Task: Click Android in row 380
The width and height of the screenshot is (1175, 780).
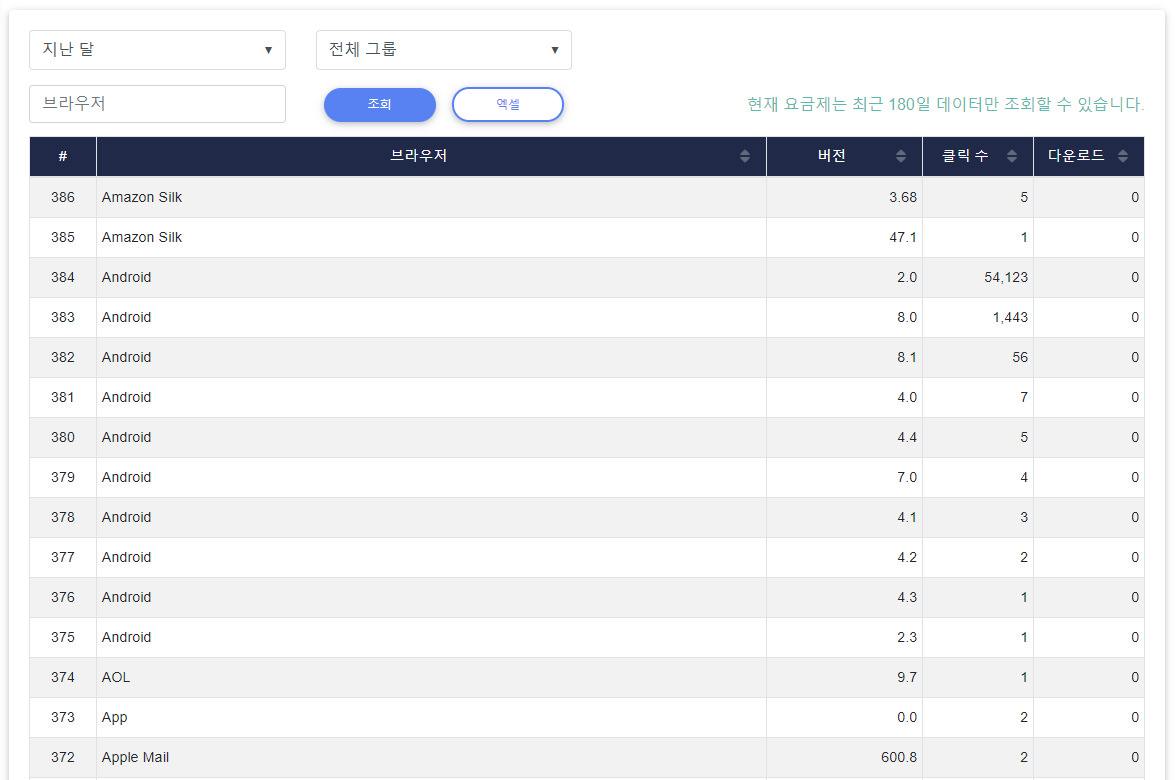Action: (126, 437)
